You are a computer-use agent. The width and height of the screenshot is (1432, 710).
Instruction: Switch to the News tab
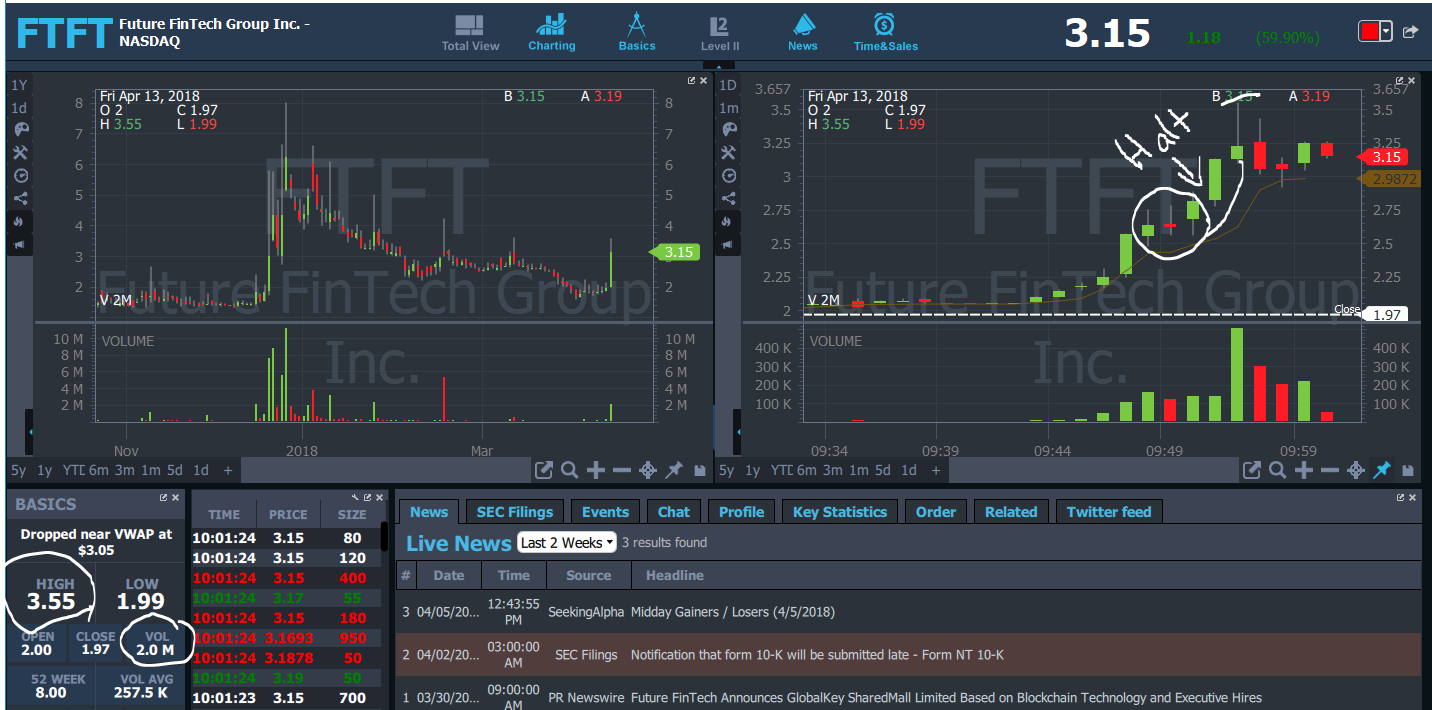(429, 512)
